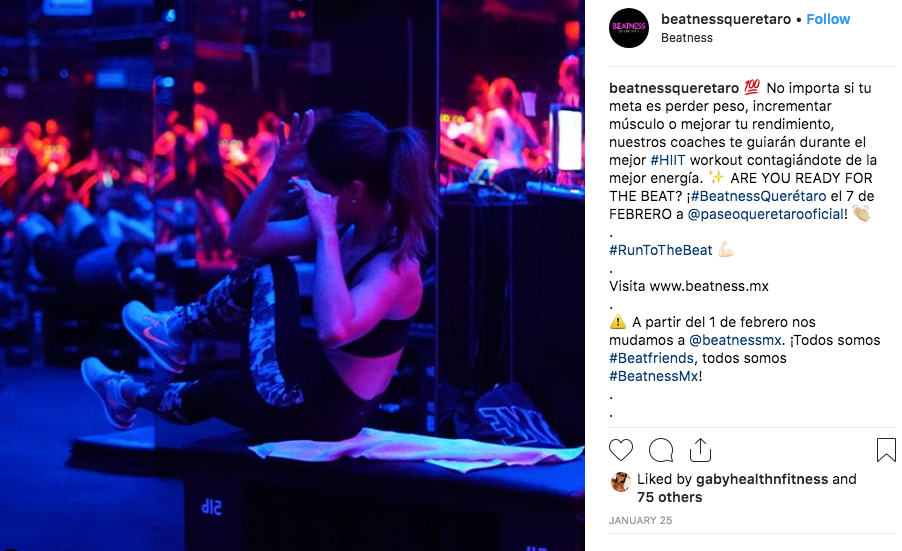
Task: Open beatnessqueretaro username in header
Action: point(726,19)
